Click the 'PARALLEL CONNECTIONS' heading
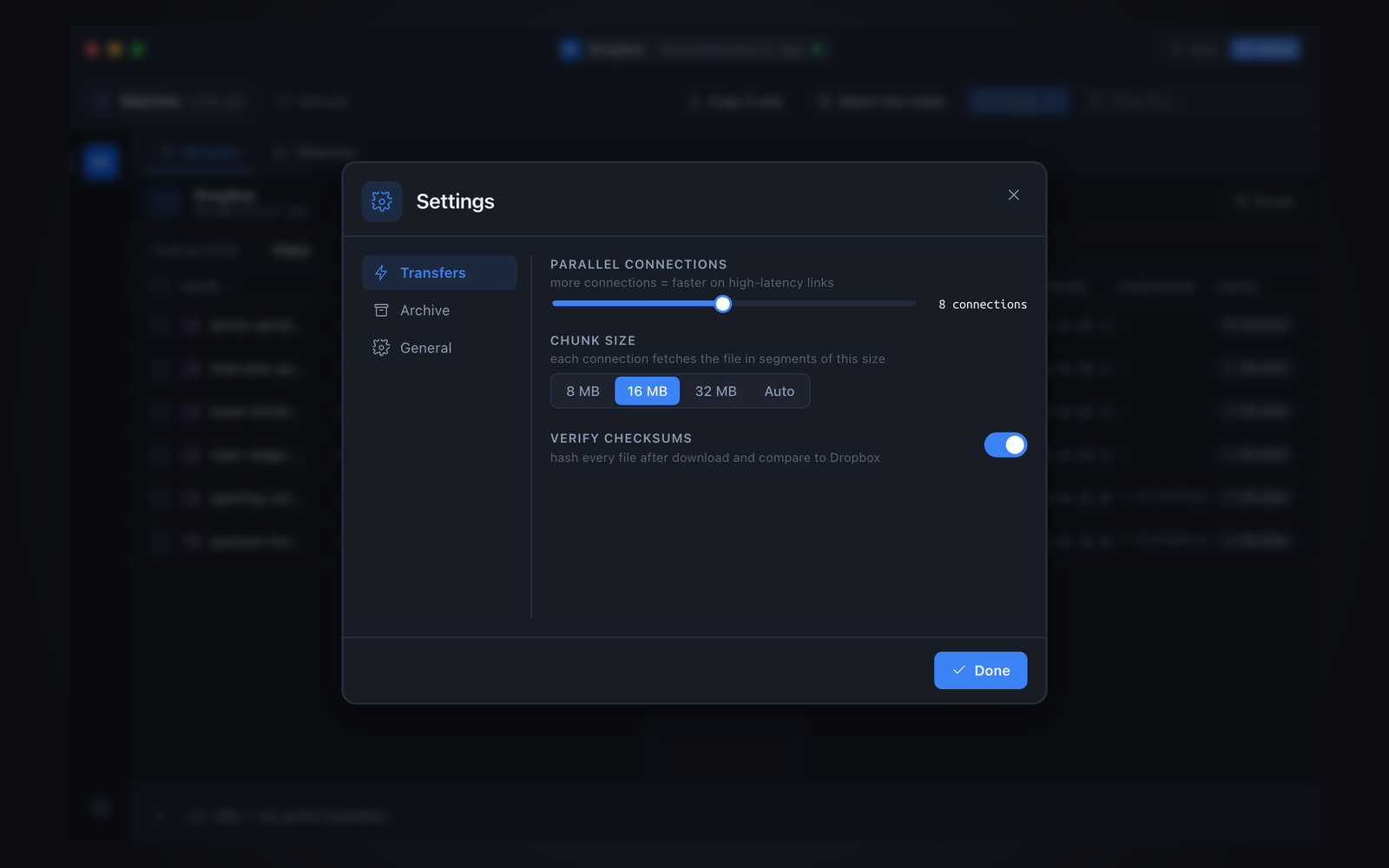The height and width of the screenshot is (868, 1389). [x=638, y=264]
